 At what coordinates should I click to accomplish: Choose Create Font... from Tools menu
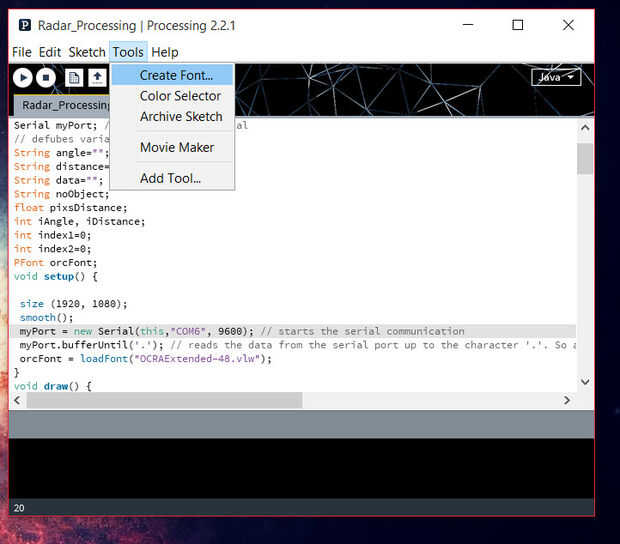coord(172,75)
